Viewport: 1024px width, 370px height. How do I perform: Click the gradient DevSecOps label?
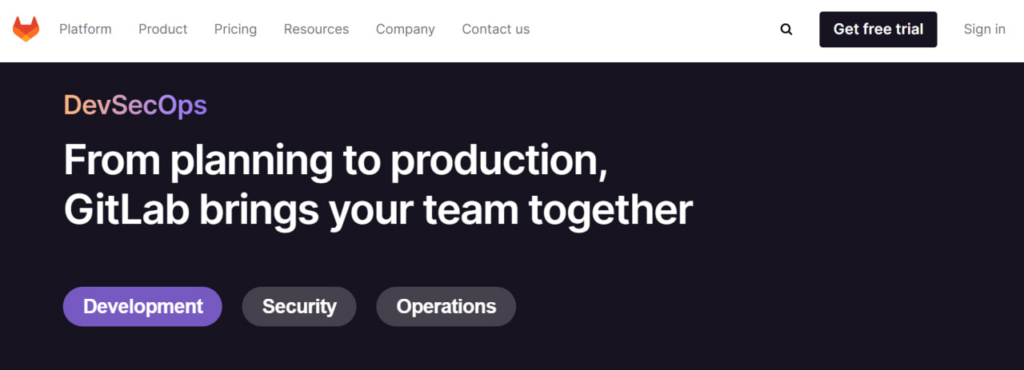pos(136,105)
